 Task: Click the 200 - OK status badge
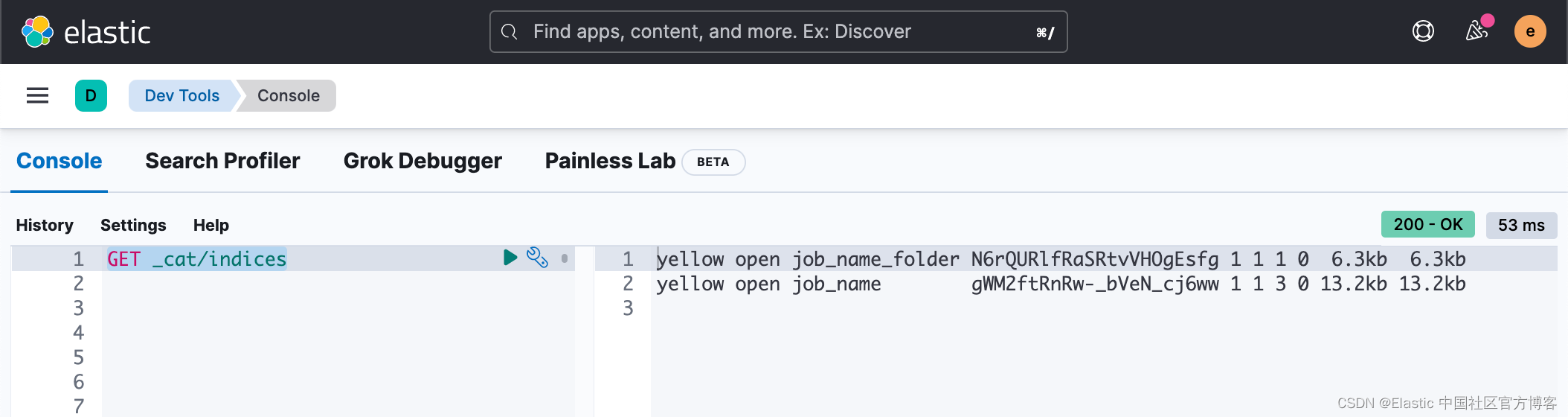tap(1427, 224)
